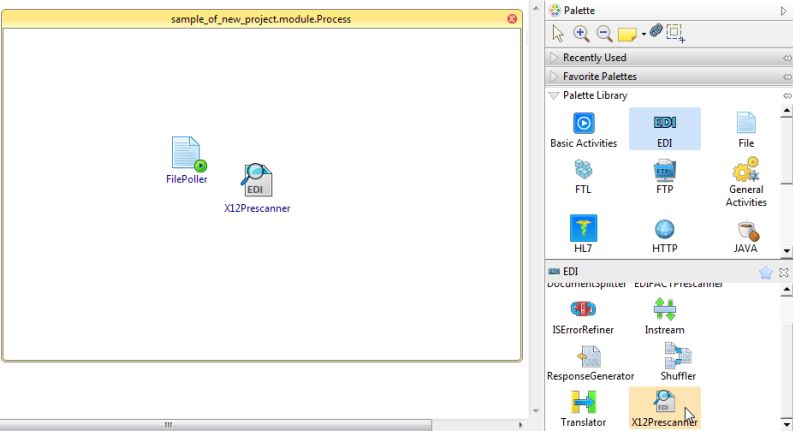Click the Zoom In magnifier tool
Image resolution: width=793 pixels, height=431 pixels.
pos(581,33)
